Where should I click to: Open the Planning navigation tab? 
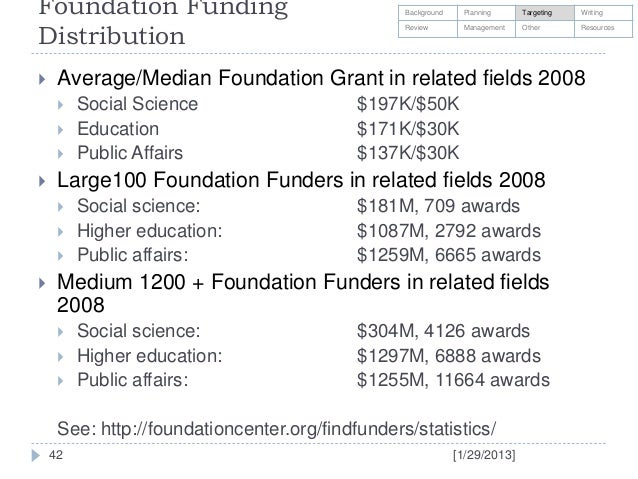[486, 13]
